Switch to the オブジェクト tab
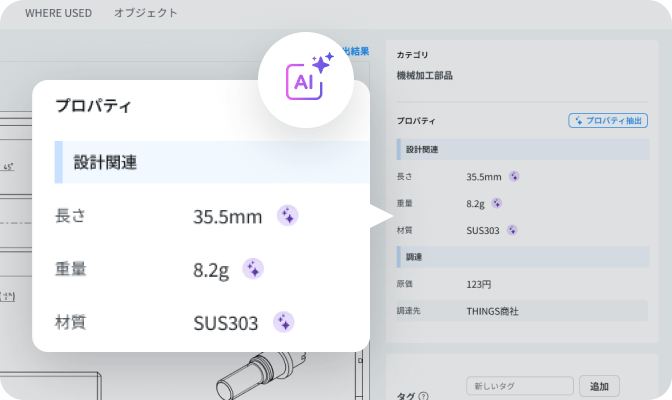 (146, 13)
